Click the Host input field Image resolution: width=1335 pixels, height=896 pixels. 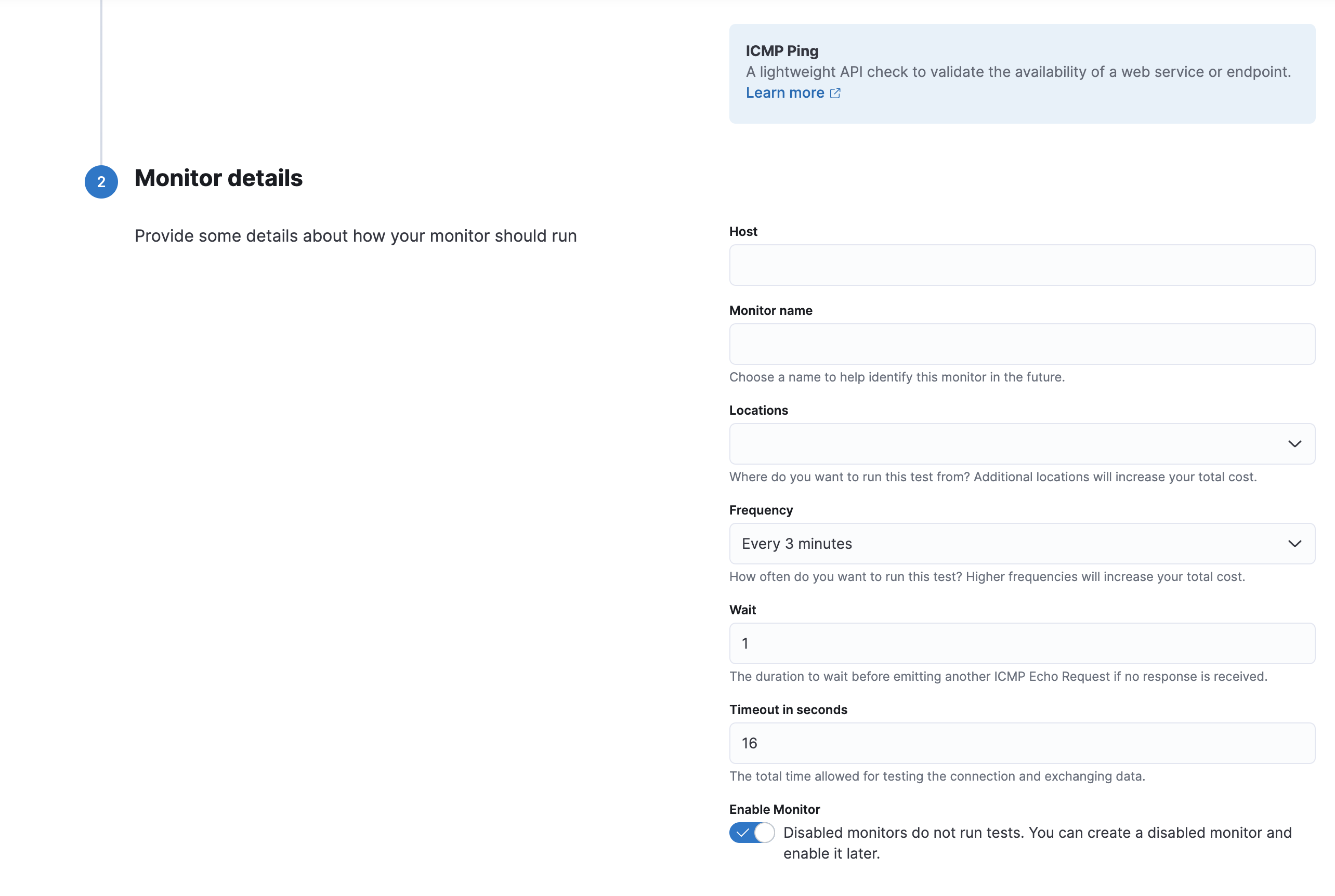coord(1022,265)
